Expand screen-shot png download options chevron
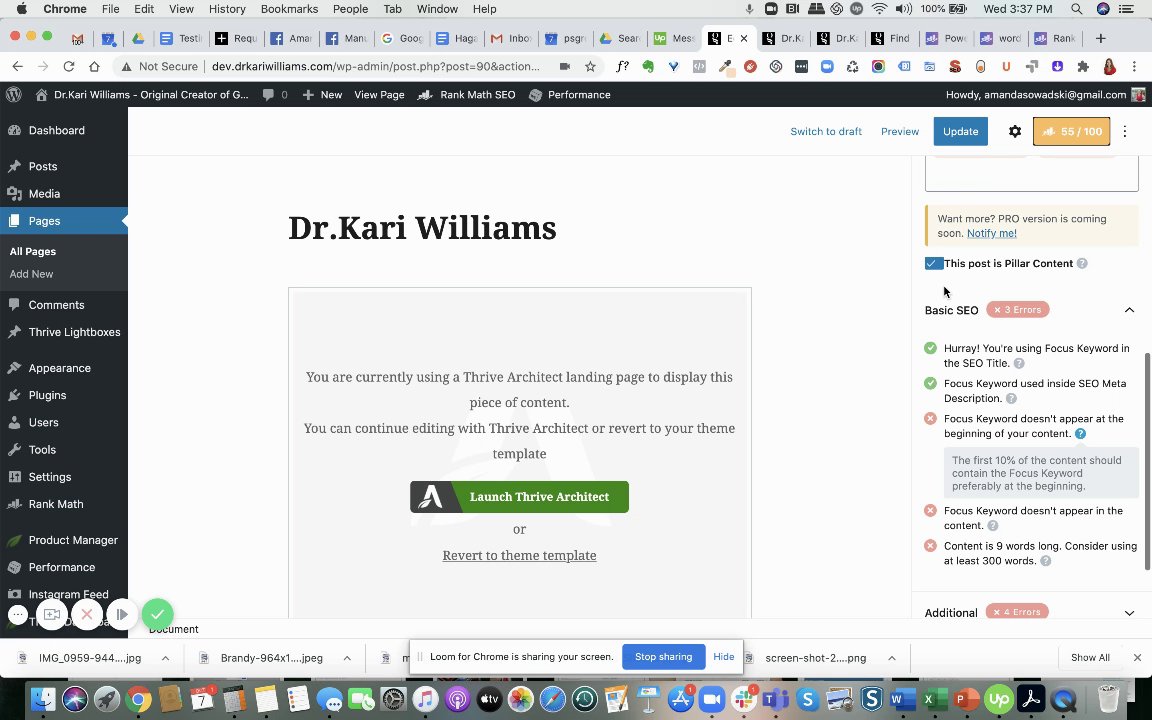This screenshot has width=1152, height=720. pyautogui.click(x=891, y=658)
